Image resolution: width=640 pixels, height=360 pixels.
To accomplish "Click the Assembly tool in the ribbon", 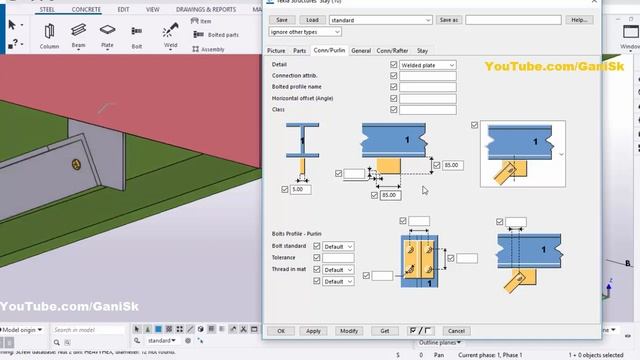I will tap(209, 49).
